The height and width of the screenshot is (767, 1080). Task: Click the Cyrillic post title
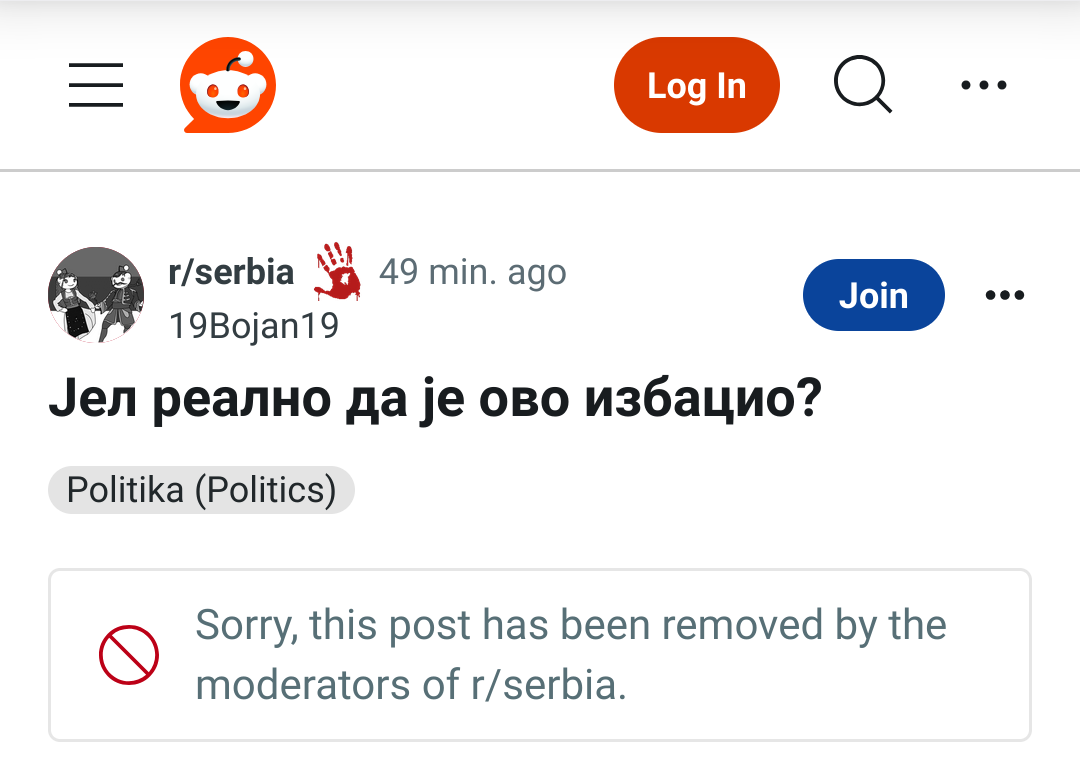435,400
